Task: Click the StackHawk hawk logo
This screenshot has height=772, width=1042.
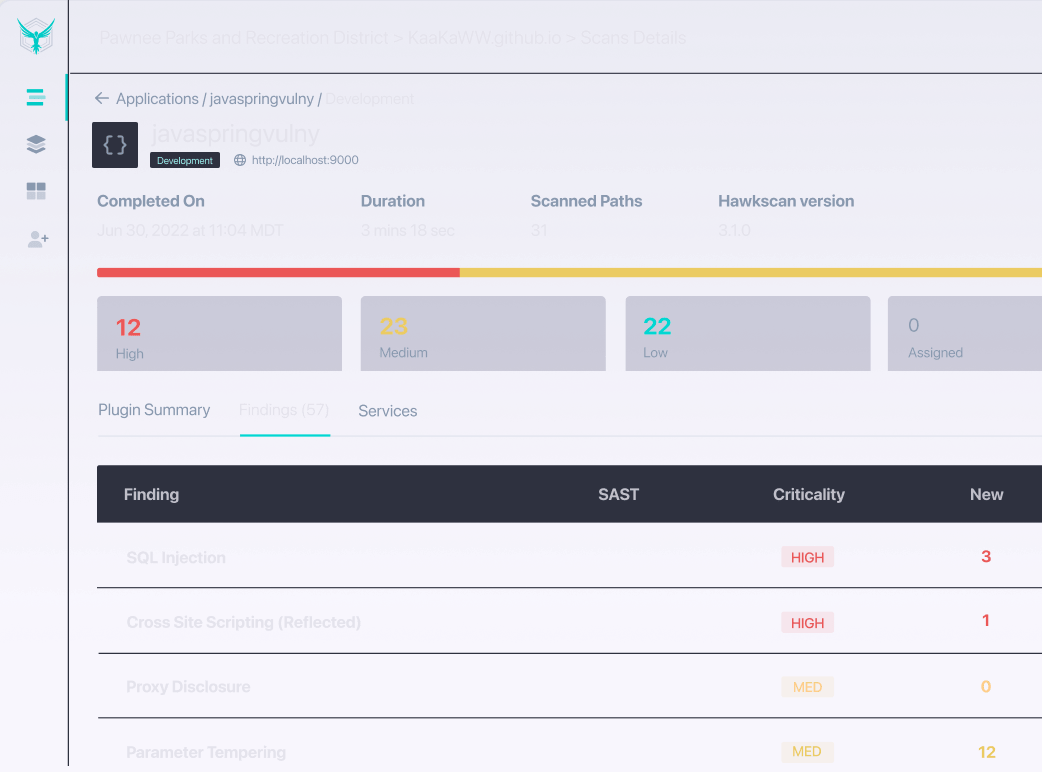Action: tap(36, 38)
